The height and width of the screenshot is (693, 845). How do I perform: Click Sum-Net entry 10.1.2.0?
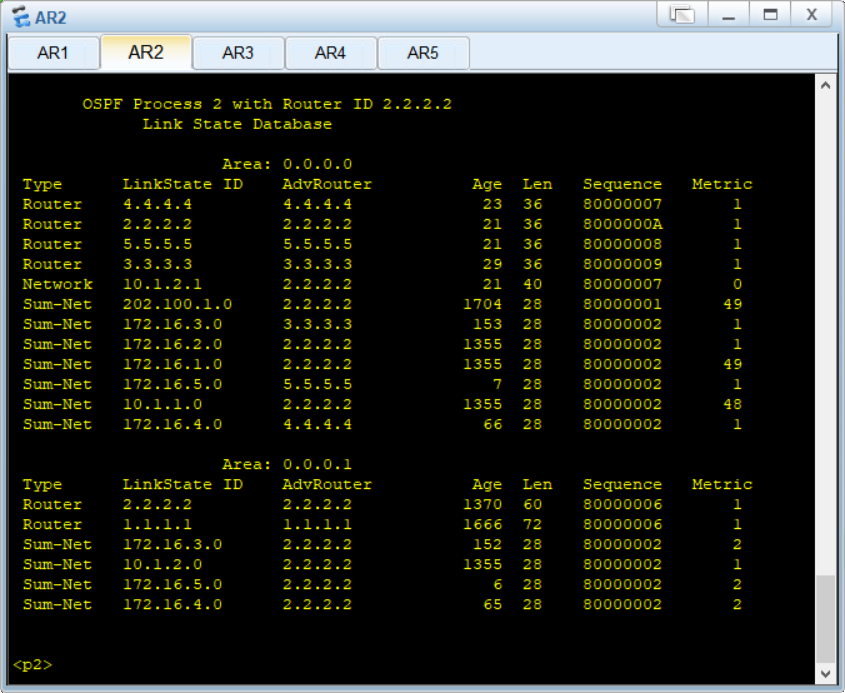(x=162, y=564)
